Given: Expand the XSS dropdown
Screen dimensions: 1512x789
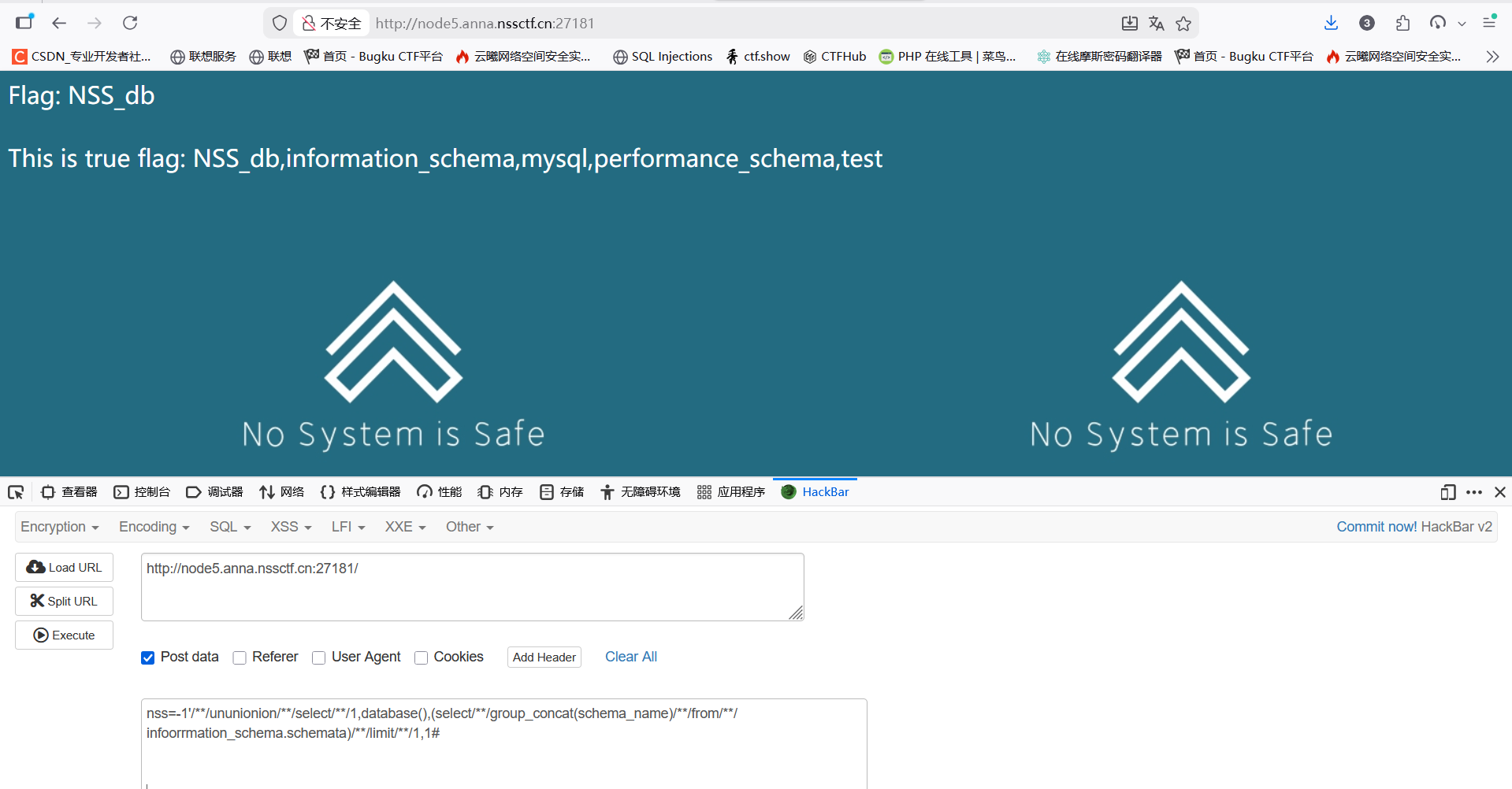Looking at the screenshot, I should tap(292, 527).
